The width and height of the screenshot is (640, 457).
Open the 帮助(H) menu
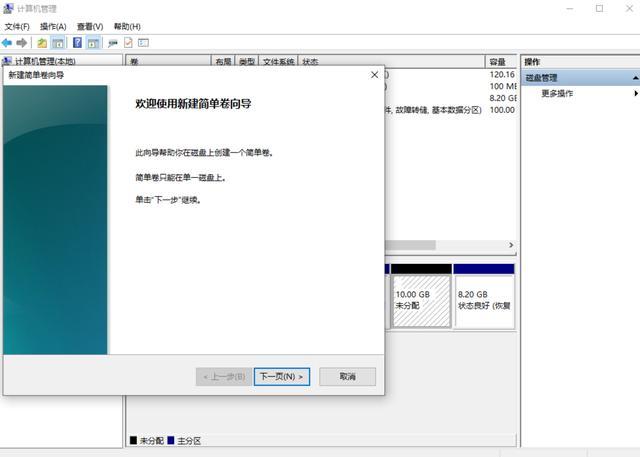tap(127, 26)
